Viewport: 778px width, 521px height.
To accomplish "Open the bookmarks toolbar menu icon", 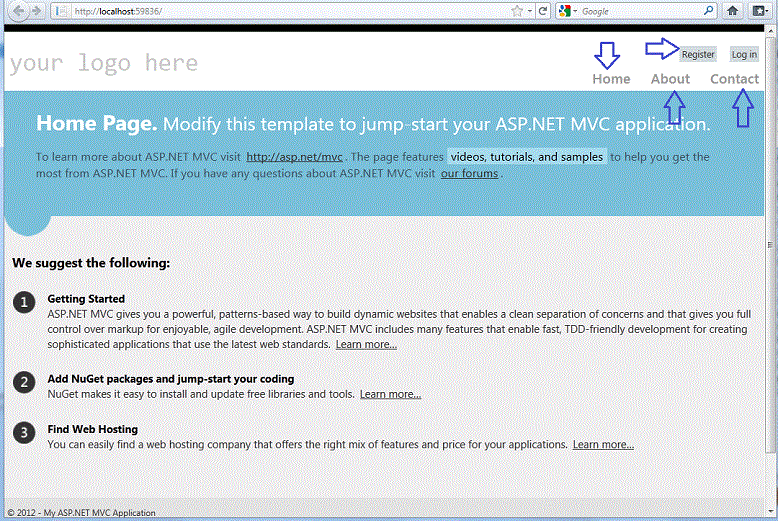I will tap(760, 10).
